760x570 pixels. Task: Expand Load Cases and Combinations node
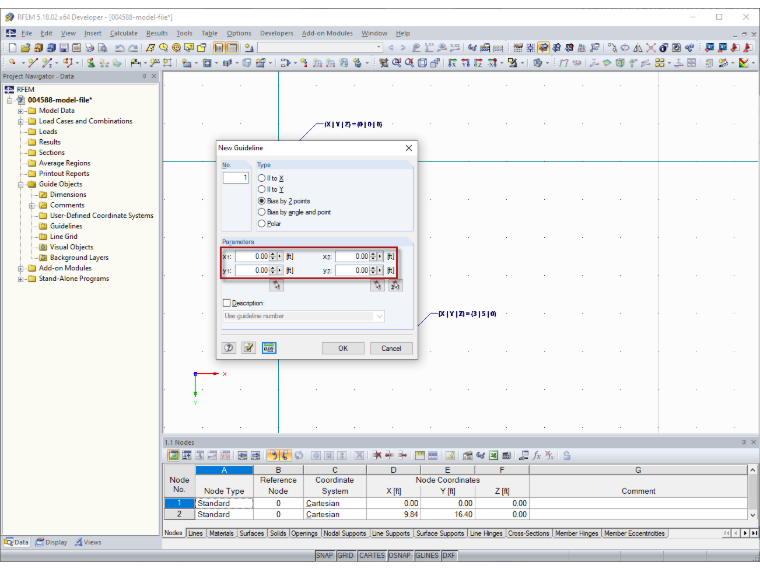pyautogui.click(x=20, y=122)
